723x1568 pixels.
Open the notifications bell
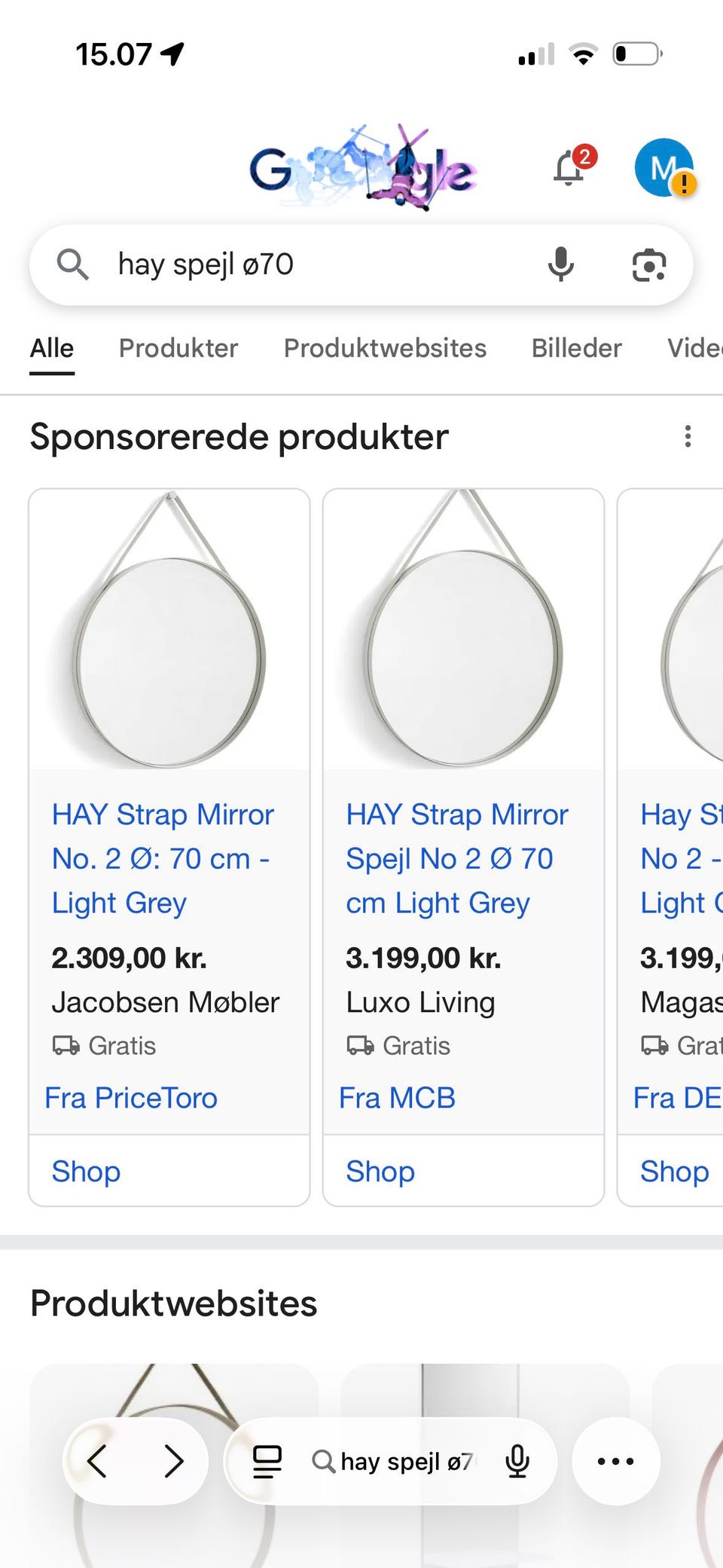coord(570,167)
